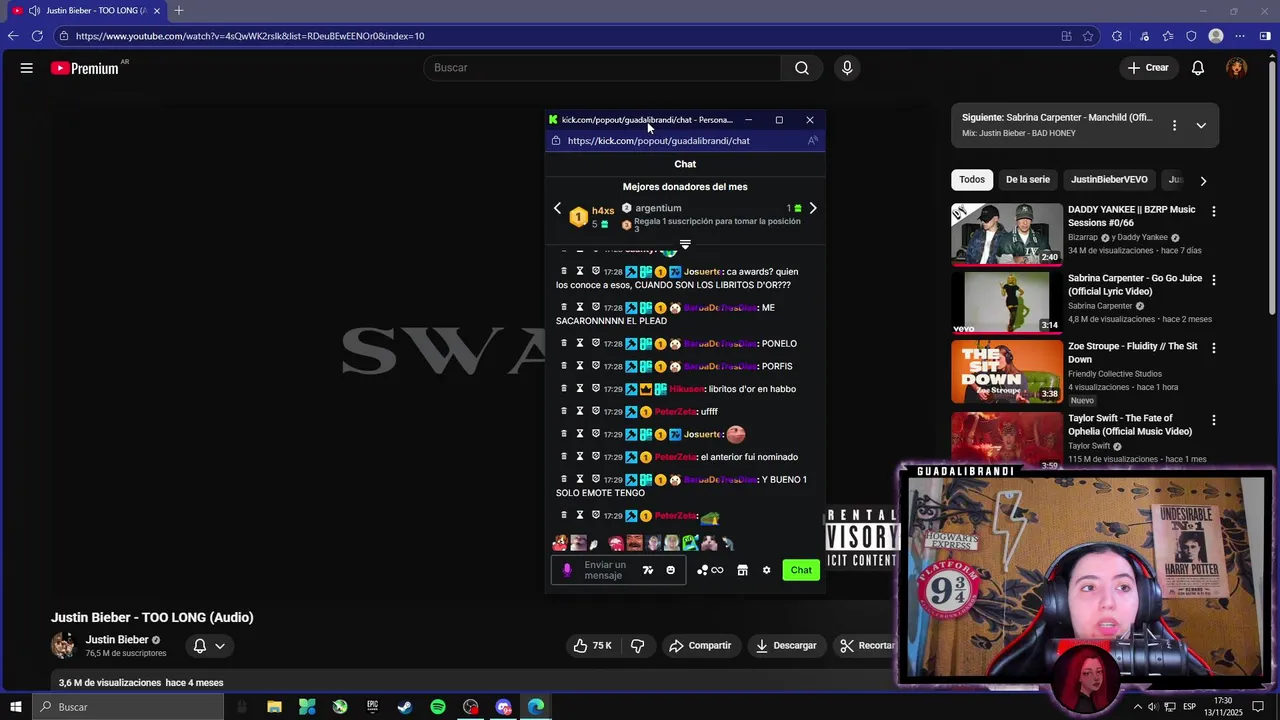1280x720 pixels.
Task: Send message with green Chat button
Action: 801,570
